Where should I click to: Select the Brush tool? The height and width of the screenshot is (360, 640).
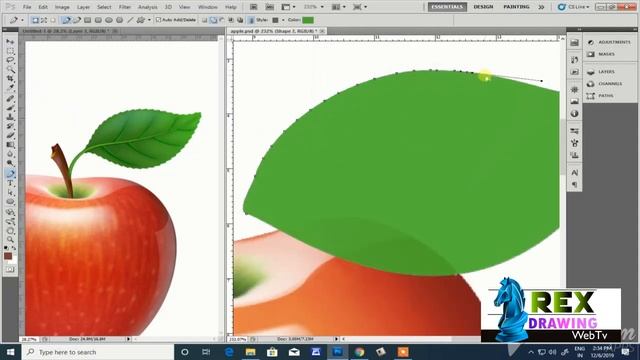pyautogui.click(x=10, y=108)
